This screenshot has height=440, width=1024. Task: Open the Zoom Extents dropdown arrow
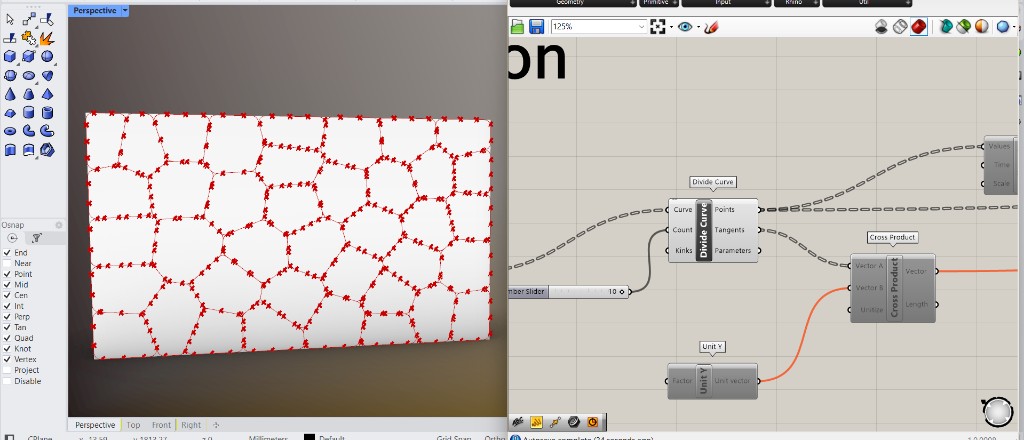[x=671, y=27]
